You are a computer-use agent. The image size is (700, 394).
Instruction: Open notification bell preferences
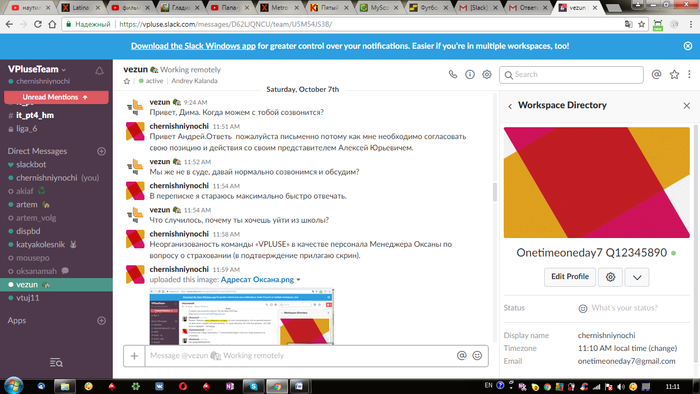coord(99,71)
